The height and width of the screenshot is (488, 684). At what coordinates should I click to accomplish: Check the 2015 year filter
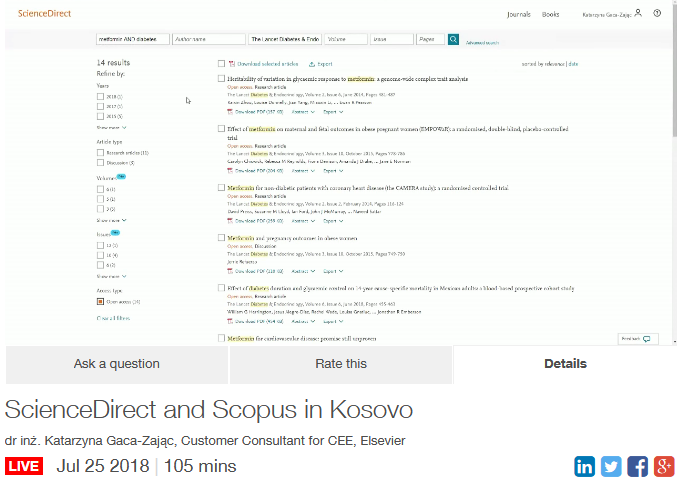point(100,116)
